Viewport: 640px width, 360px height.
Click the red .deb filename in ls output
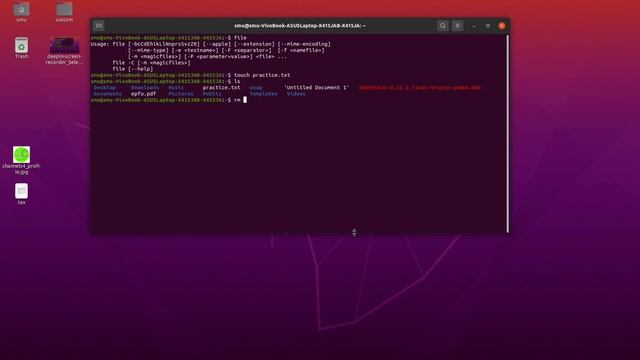[420, 87]
